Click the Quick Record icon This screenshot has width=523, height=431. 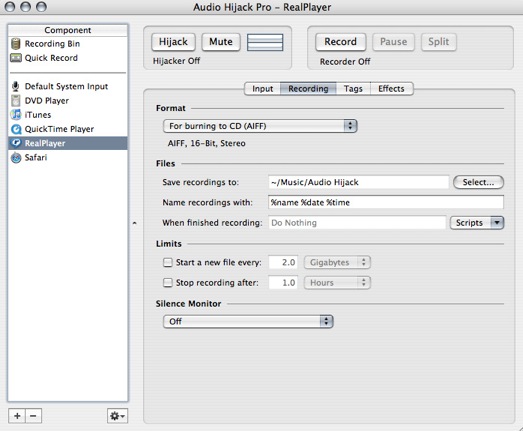(x=16, y=58)
